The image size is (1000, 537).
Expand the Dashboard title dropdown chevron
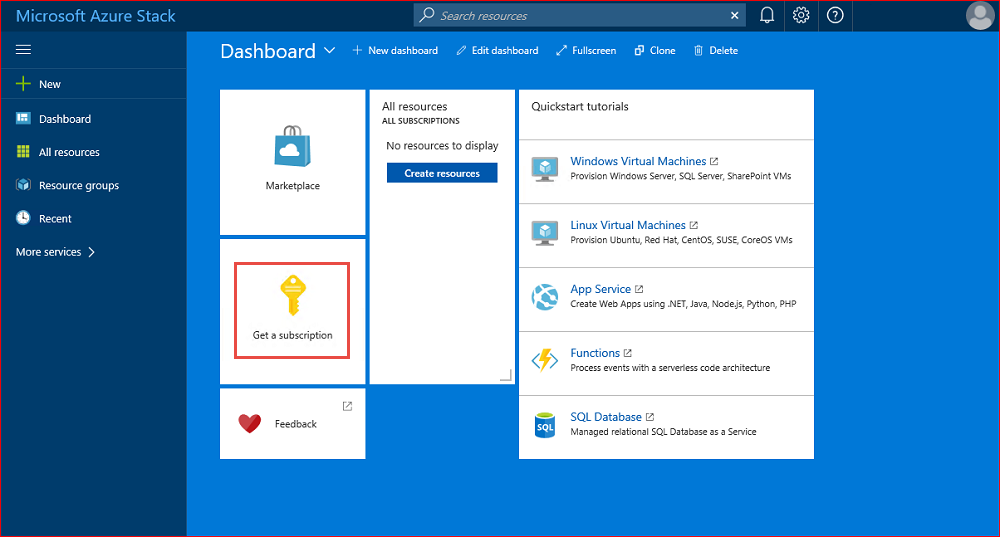coord(329,50)
